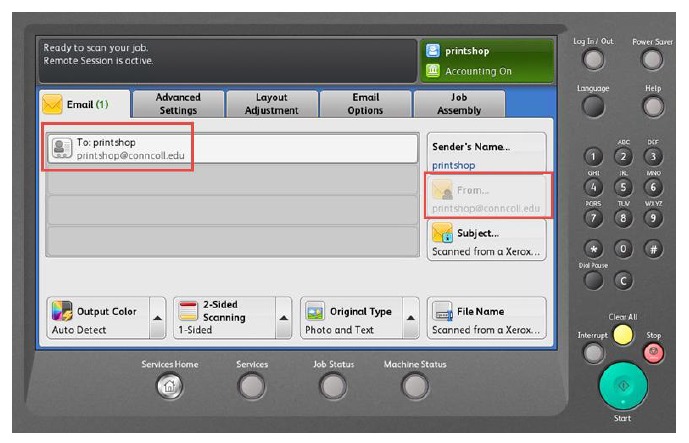Tap keypad number 1
The width and height of the screenshot is (689, 443).
[593, 157]
